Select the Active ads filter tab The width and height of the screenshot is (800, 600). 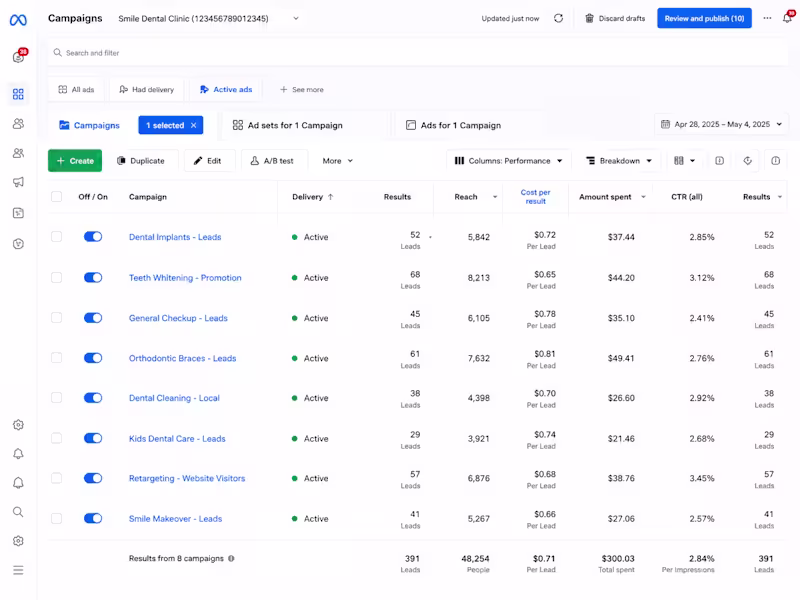(226, 89)
